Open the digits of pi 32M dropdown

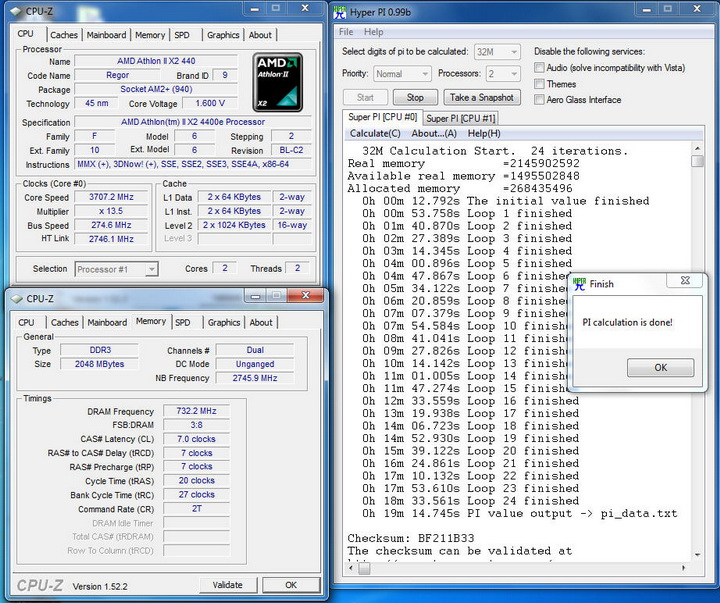point(497,52)
